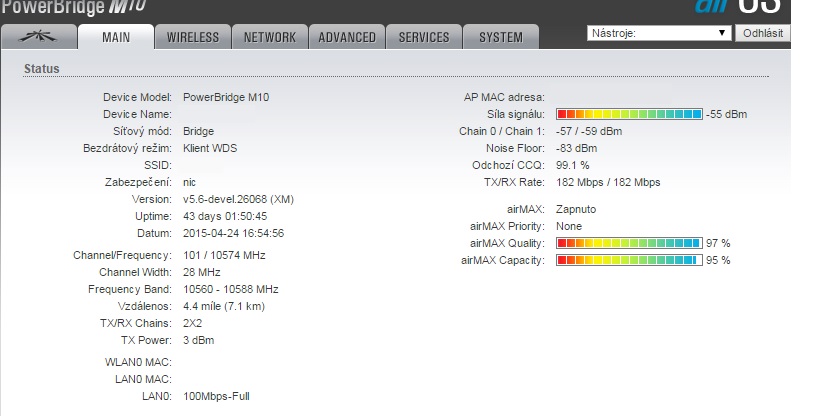819x416 pixels.
Task: Click the Device Name label
Action: tap(137, 114)
